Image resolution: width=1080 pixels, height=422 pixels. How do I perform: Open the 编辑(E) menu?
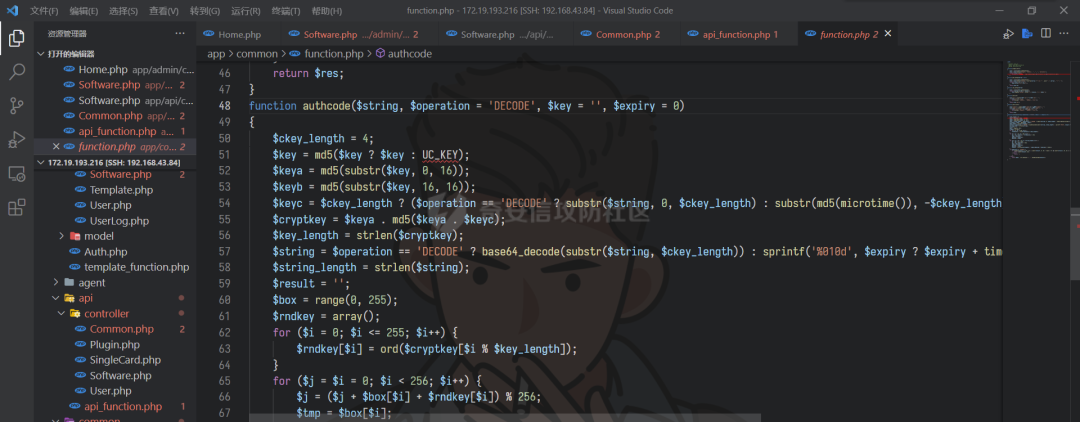[84, 11]
